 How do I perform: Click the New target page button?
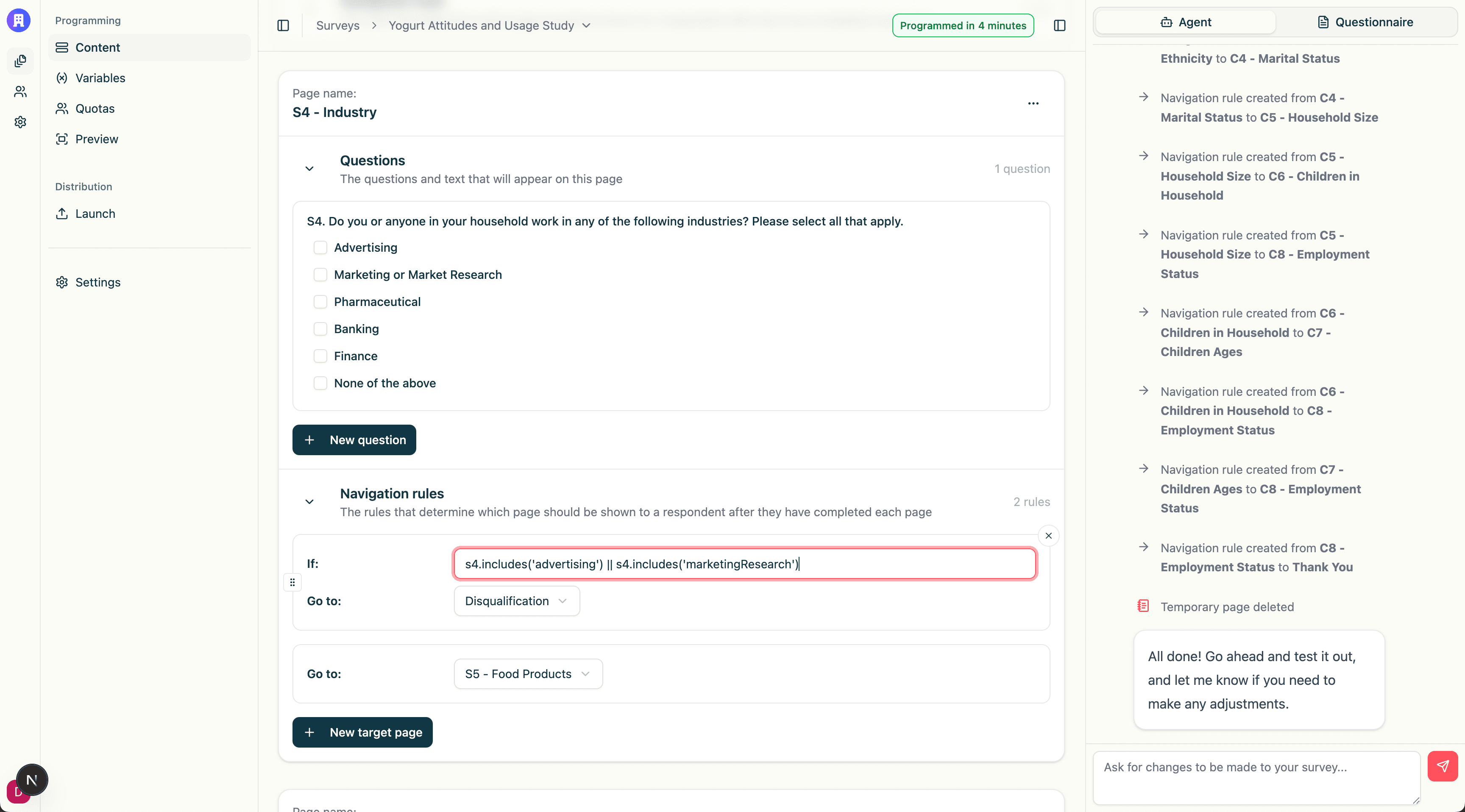point(362,732)
